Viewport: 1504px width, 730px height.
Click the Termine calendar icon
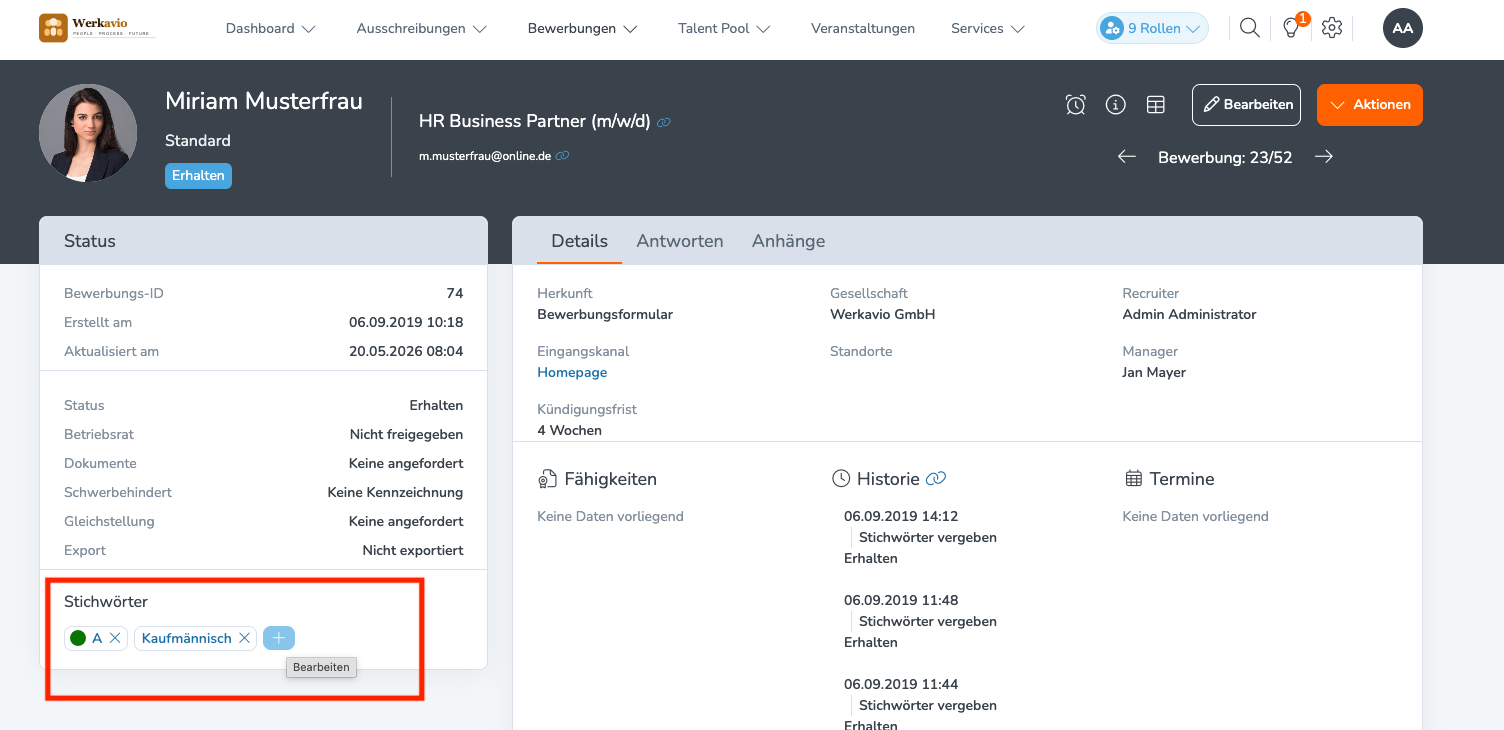1133,479
